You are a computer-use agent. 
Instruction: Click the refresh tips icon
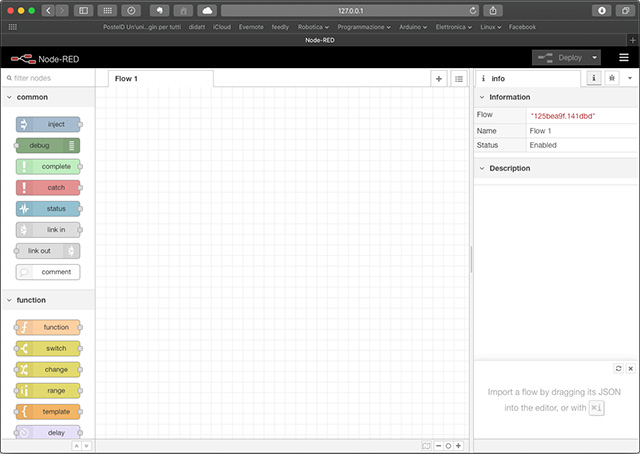(x=619, y=369)
